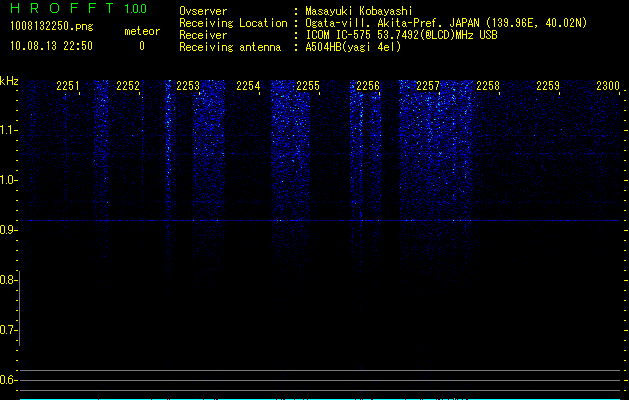Click the 2254 time marker
Screen dimensions: 629x400
(x=248, y=86)
